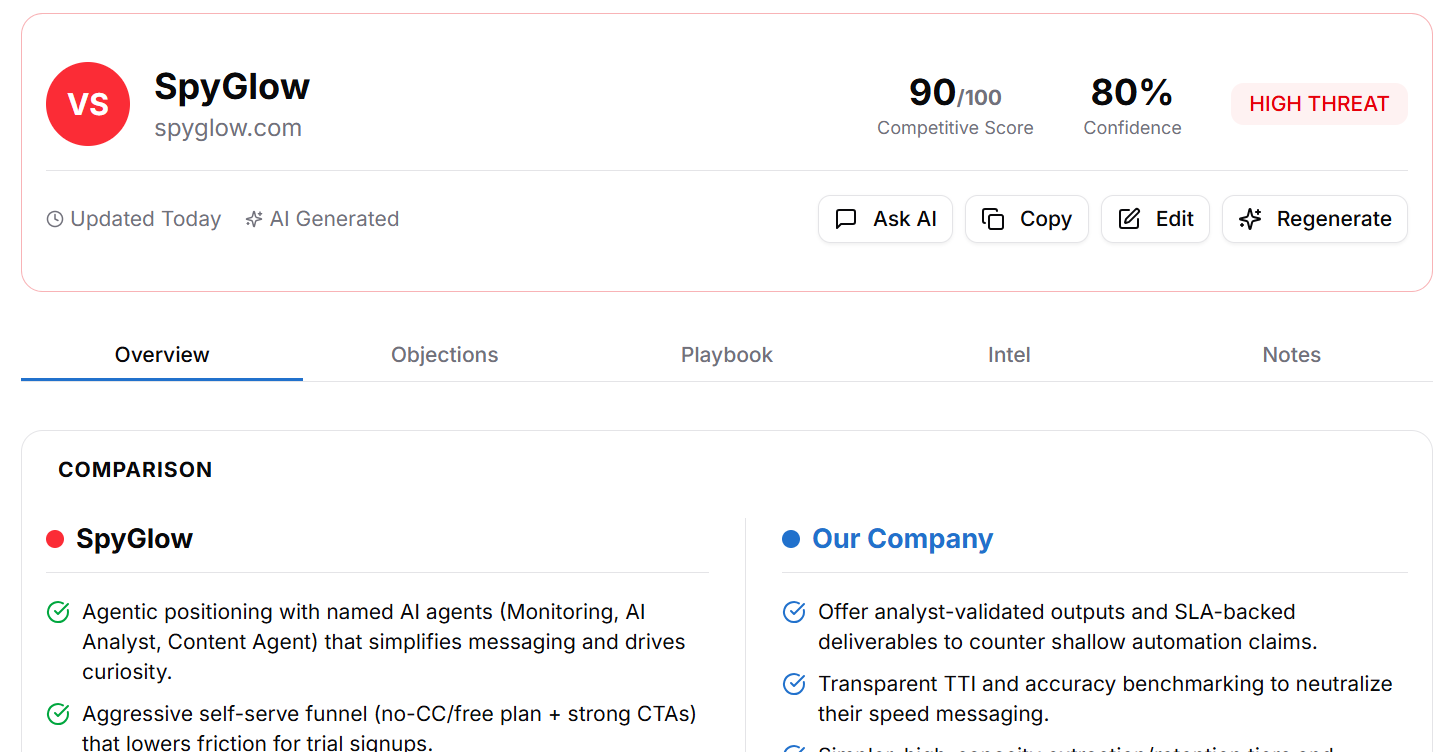Click the Edit pencil icon
Viewport: 1443px width, 752px height.
tap(1129, 219)
